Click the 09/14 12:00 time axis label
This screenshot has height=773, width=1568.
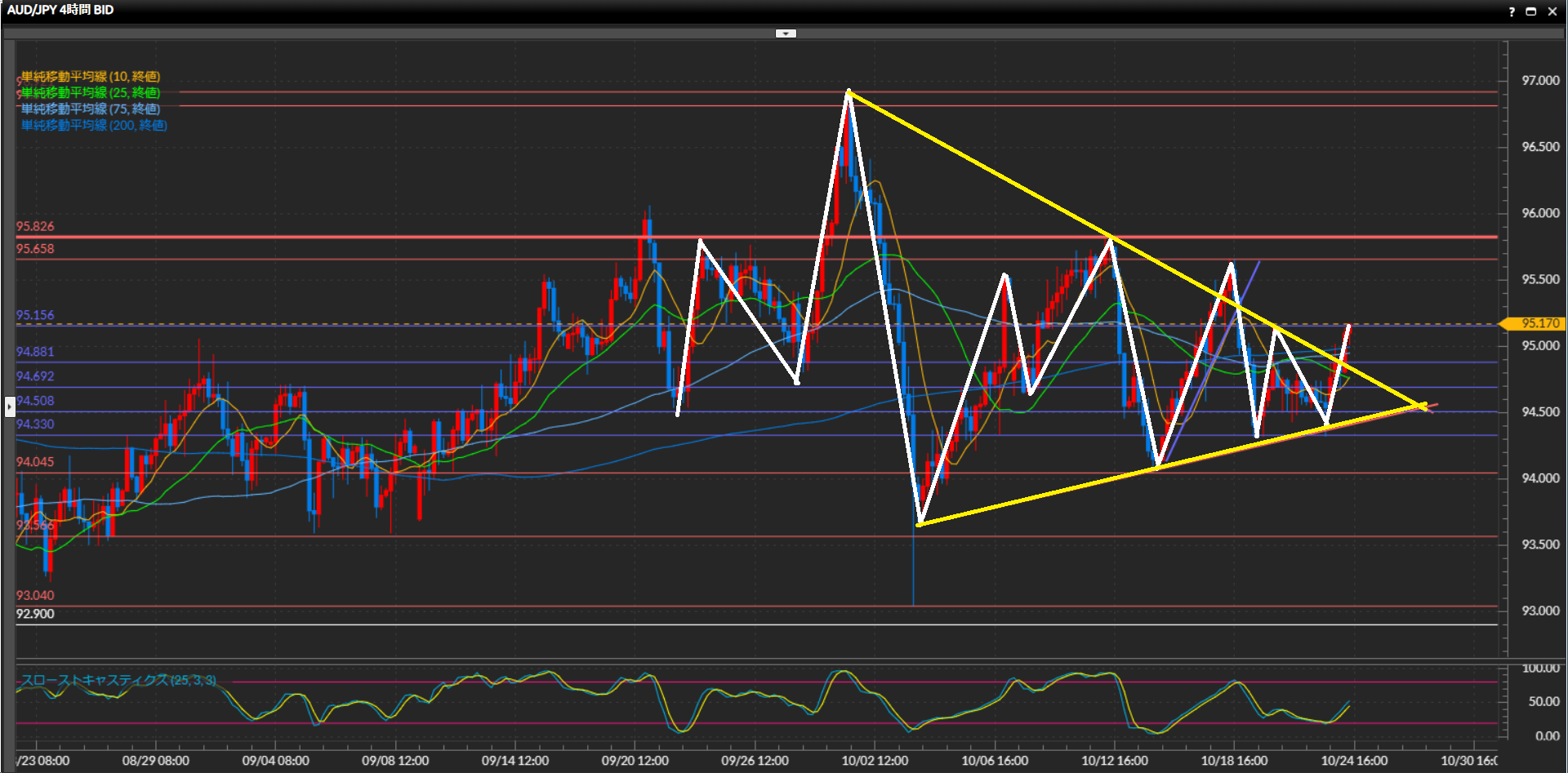[x=514, y=761]
